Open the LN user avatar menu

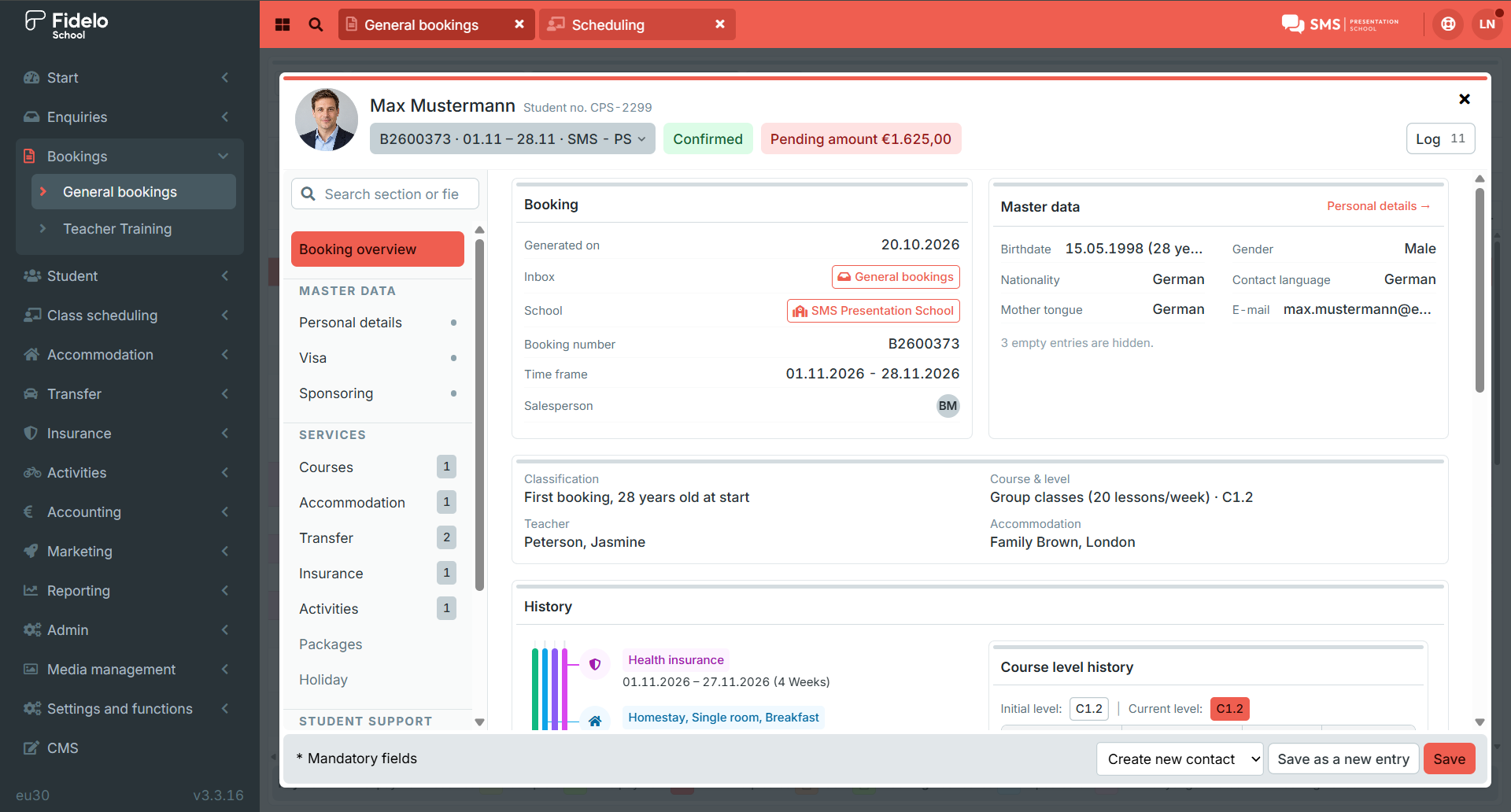1487,24
